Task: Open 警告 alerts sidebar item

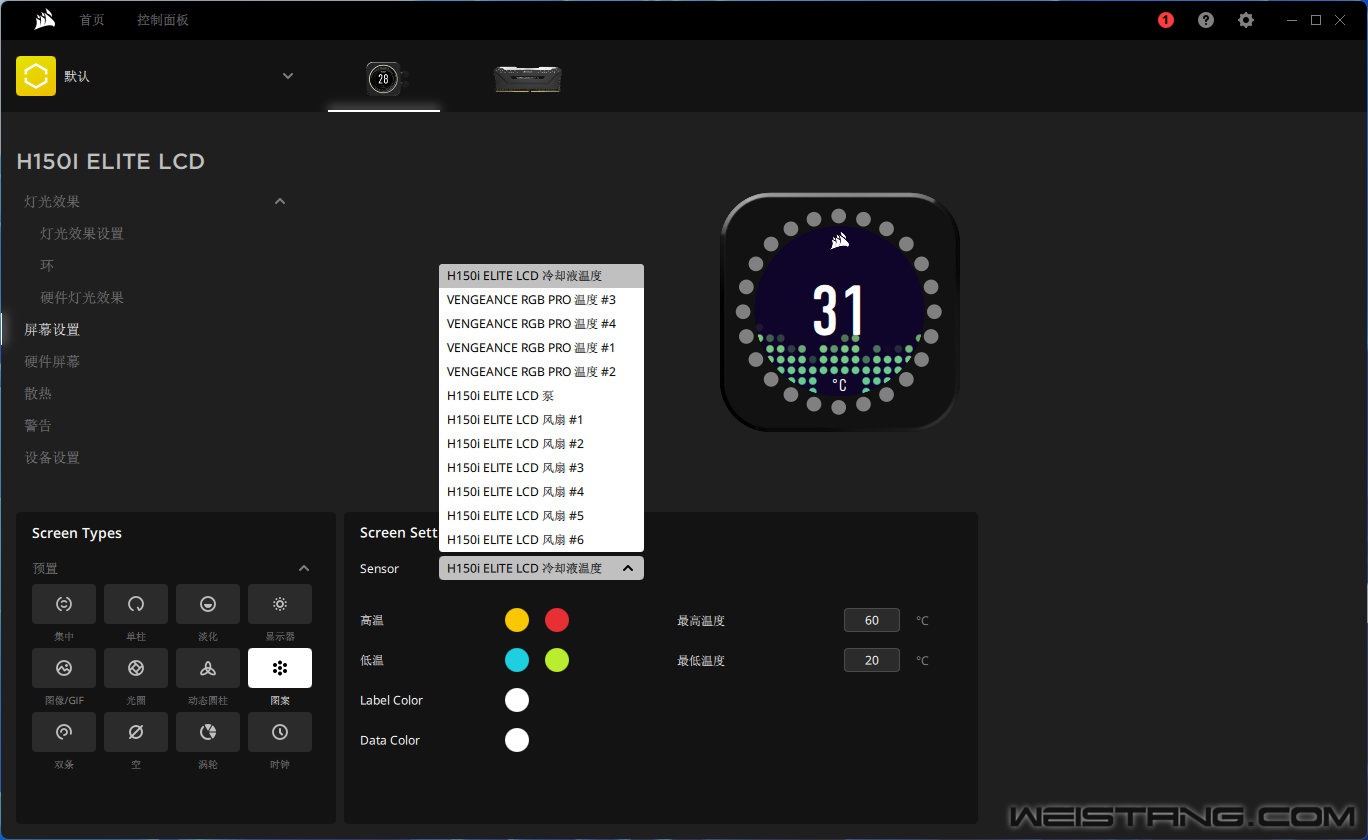Action: click(38, 426)
